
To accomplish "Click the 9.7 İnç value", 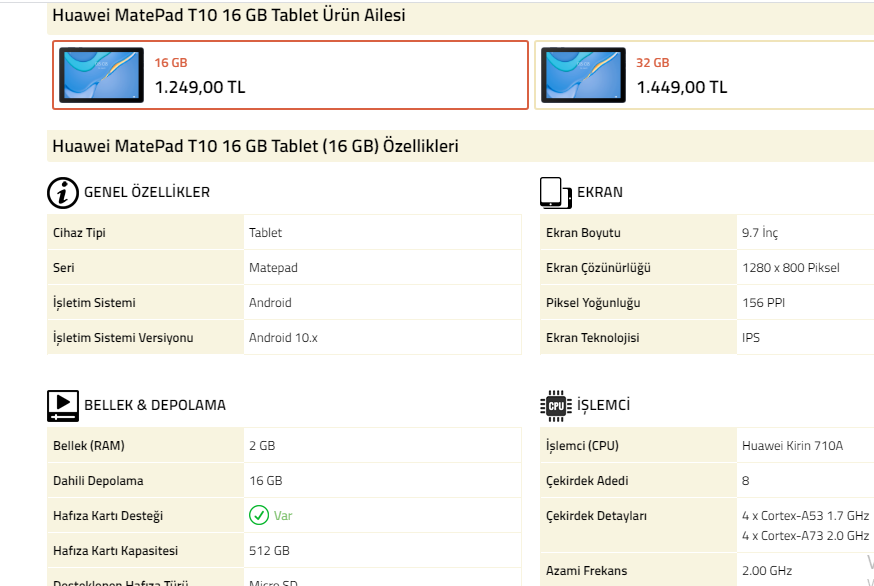I will (x=760, y=233).
